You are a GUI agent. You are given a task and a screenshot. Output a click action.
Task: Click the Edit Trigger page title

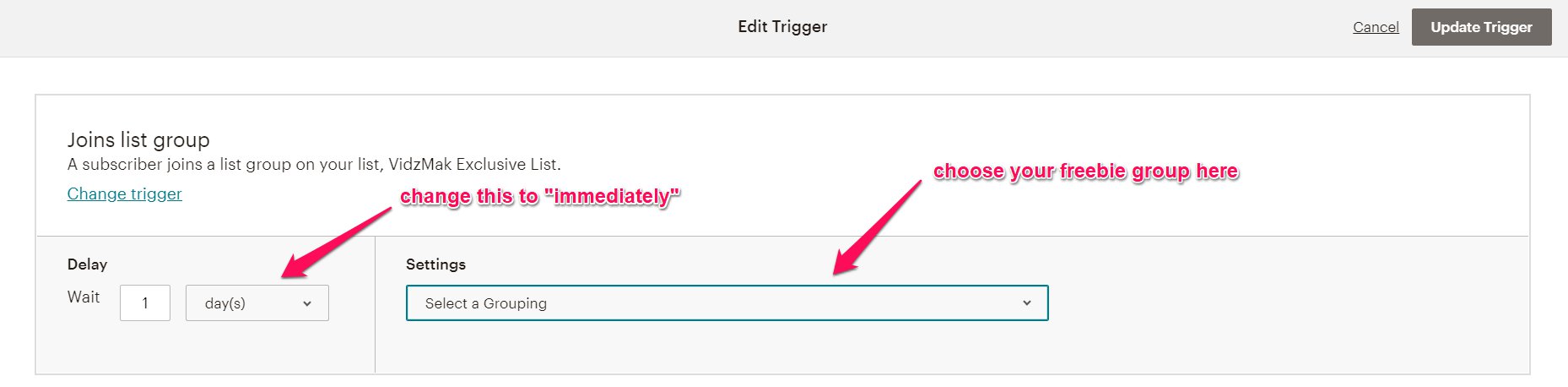coord(782,26)
